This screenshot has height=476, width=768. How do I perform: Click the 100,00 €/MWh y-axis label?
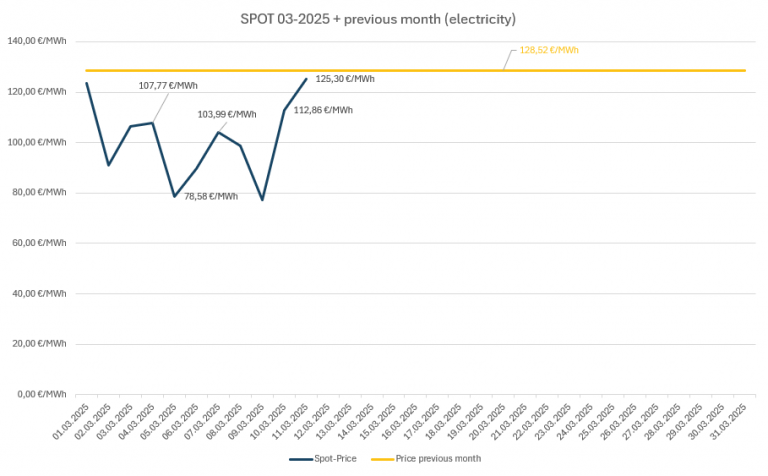pos(36,142)
